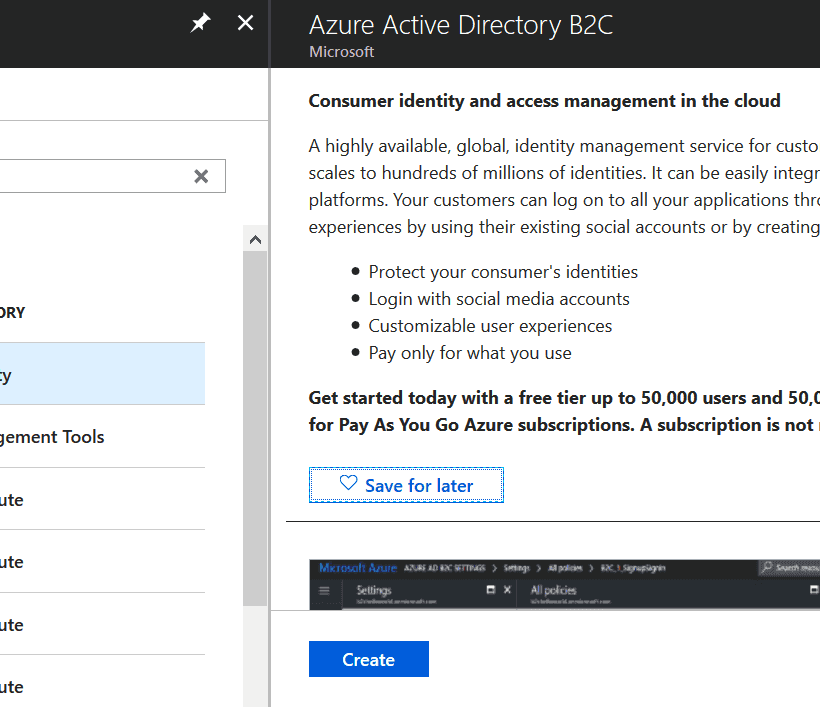Click the 'Protect your consumer's identities' bullet
Screen dimensions: 820x707
[503, 272]
